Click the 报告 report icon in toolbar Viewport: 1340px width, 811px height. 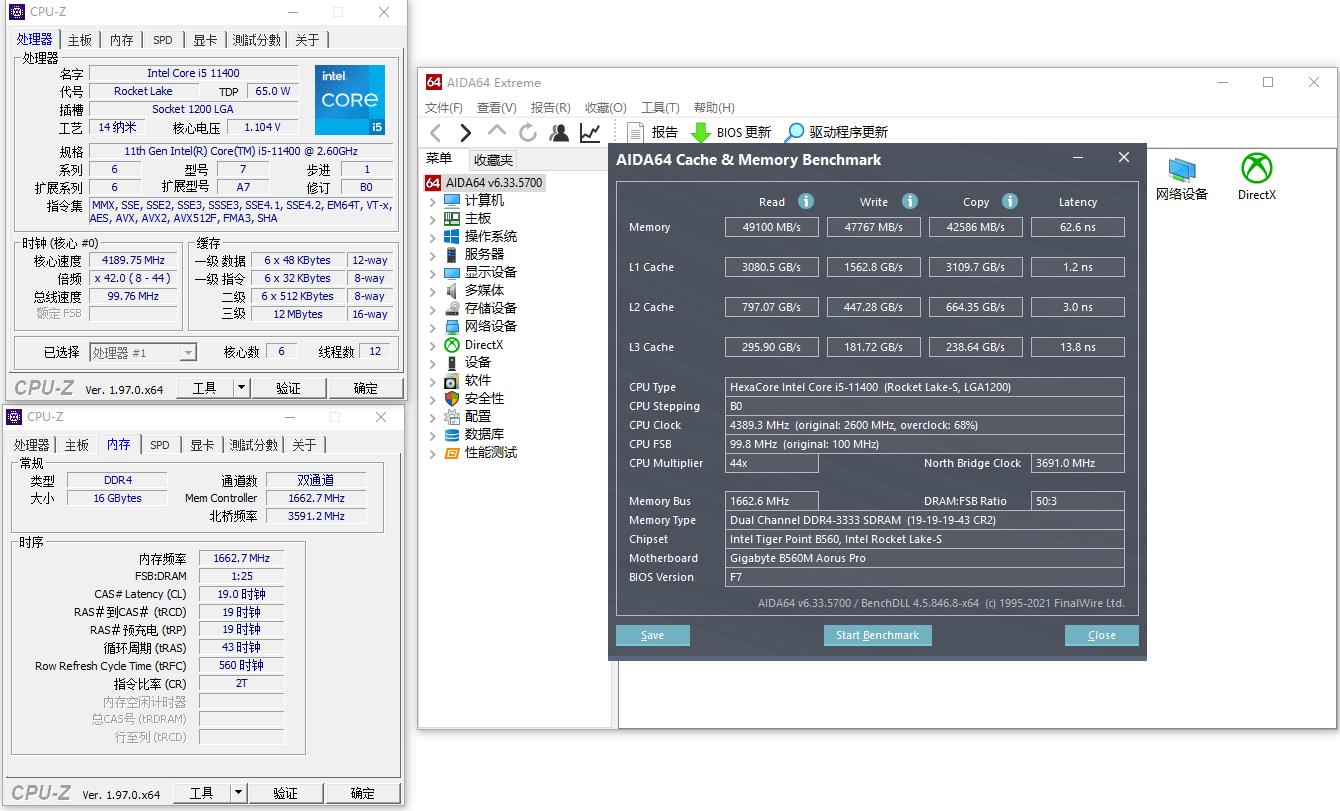(635, 133)
